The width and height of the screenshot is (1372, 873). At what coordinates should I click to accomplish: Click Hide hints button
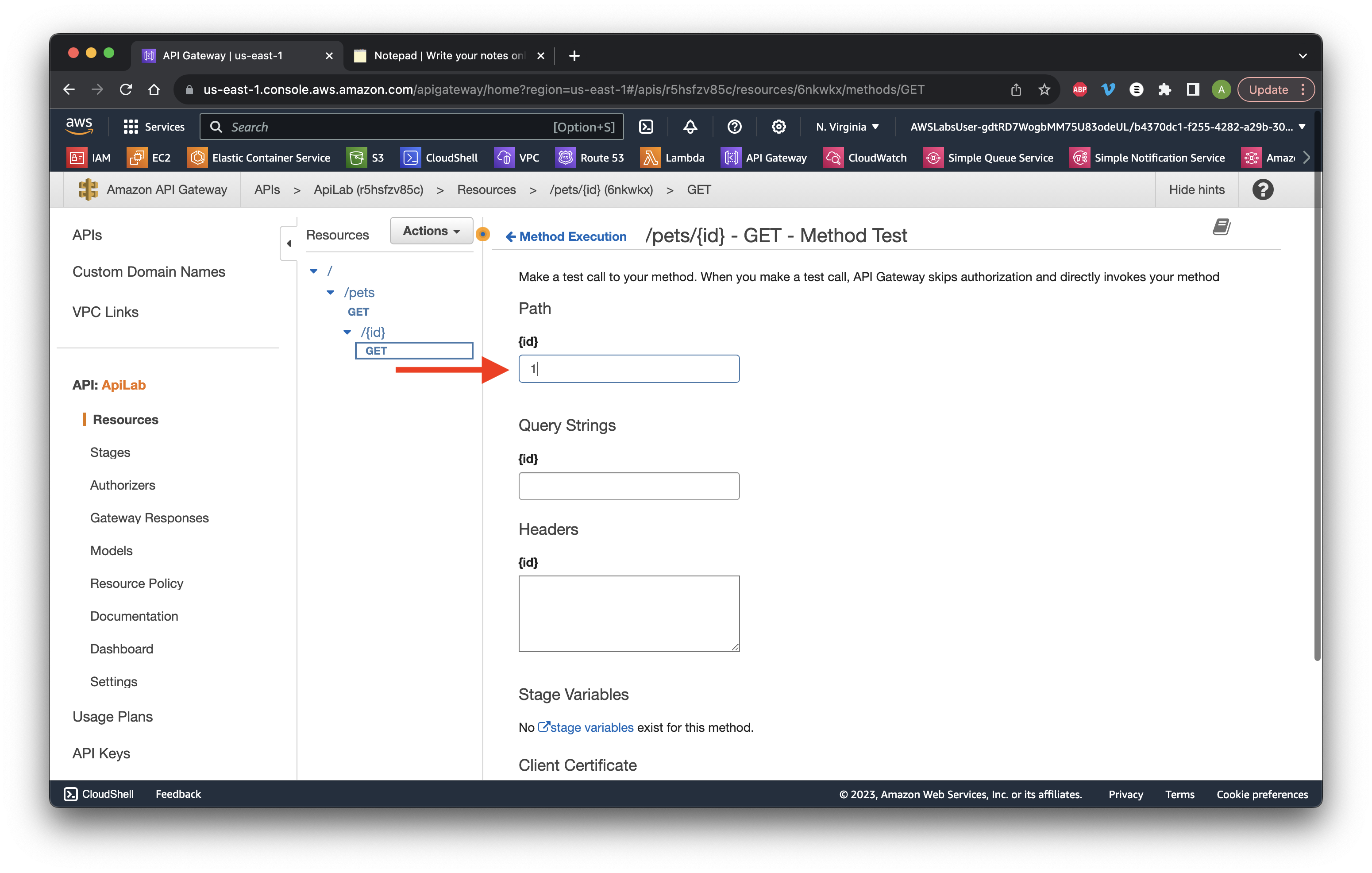1196,190
